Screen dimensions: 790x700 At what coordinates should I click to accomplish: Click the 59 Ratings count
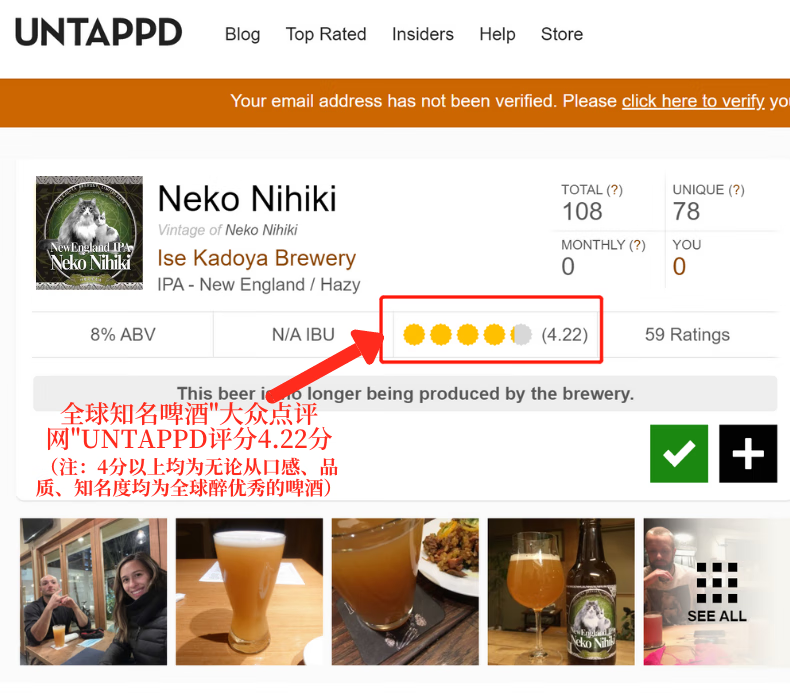pyautogui.click(x=687, y=335)
